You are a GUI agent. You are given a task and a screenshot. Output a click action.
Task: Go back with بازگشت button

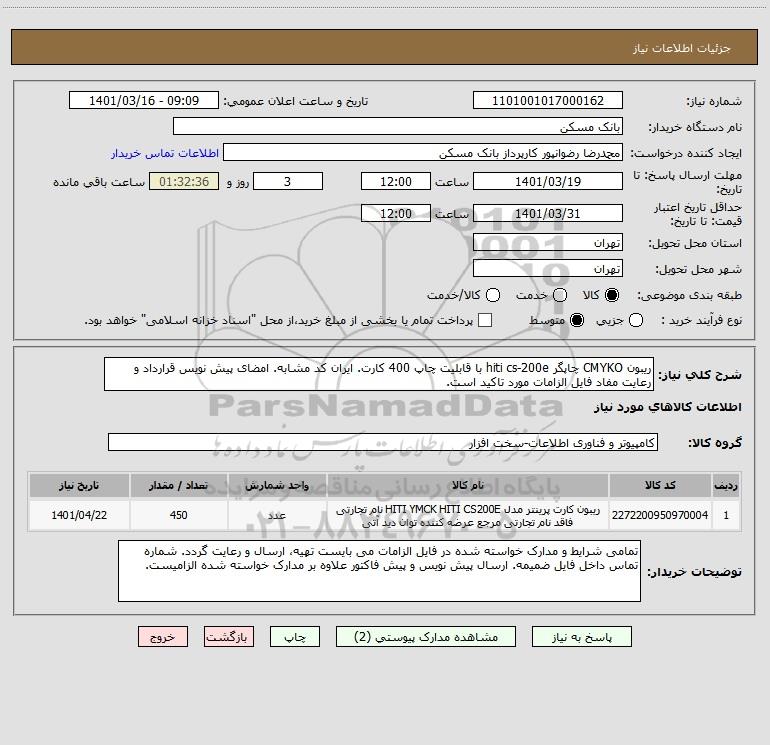229,637
